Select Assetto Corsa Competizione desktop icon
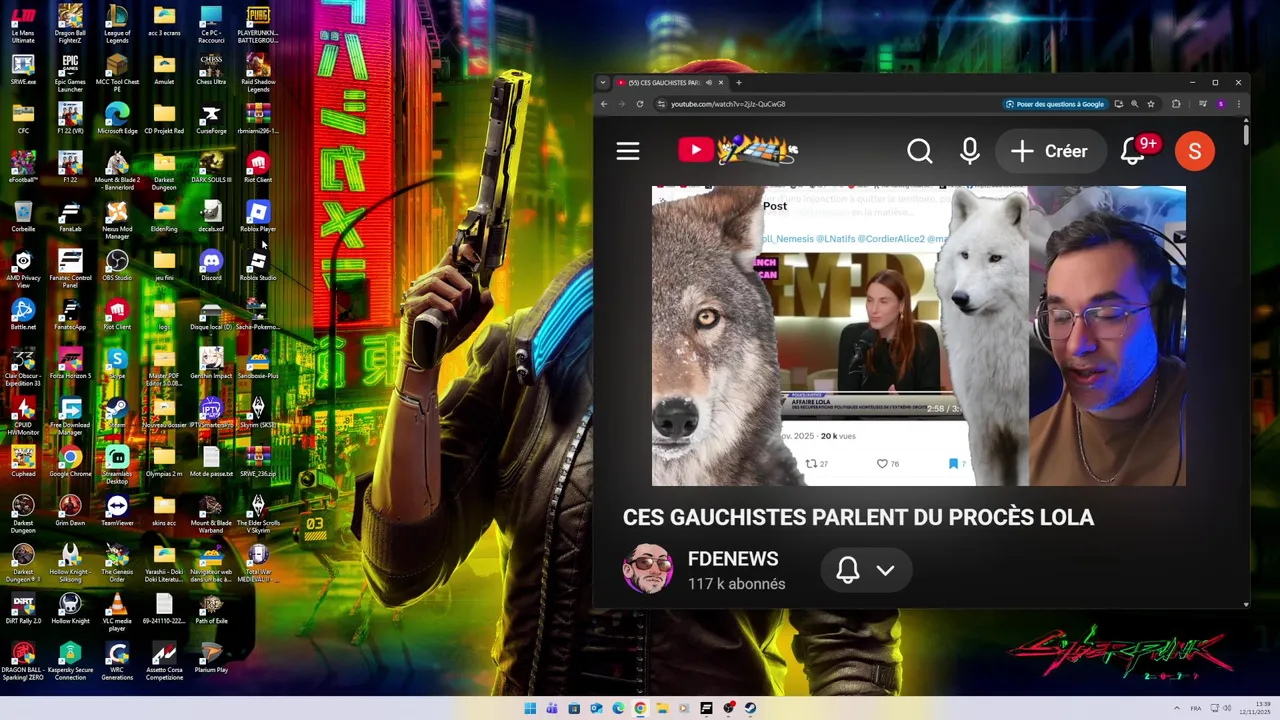This screenshot has height=720, width=1280. click(x=164, y=662)
